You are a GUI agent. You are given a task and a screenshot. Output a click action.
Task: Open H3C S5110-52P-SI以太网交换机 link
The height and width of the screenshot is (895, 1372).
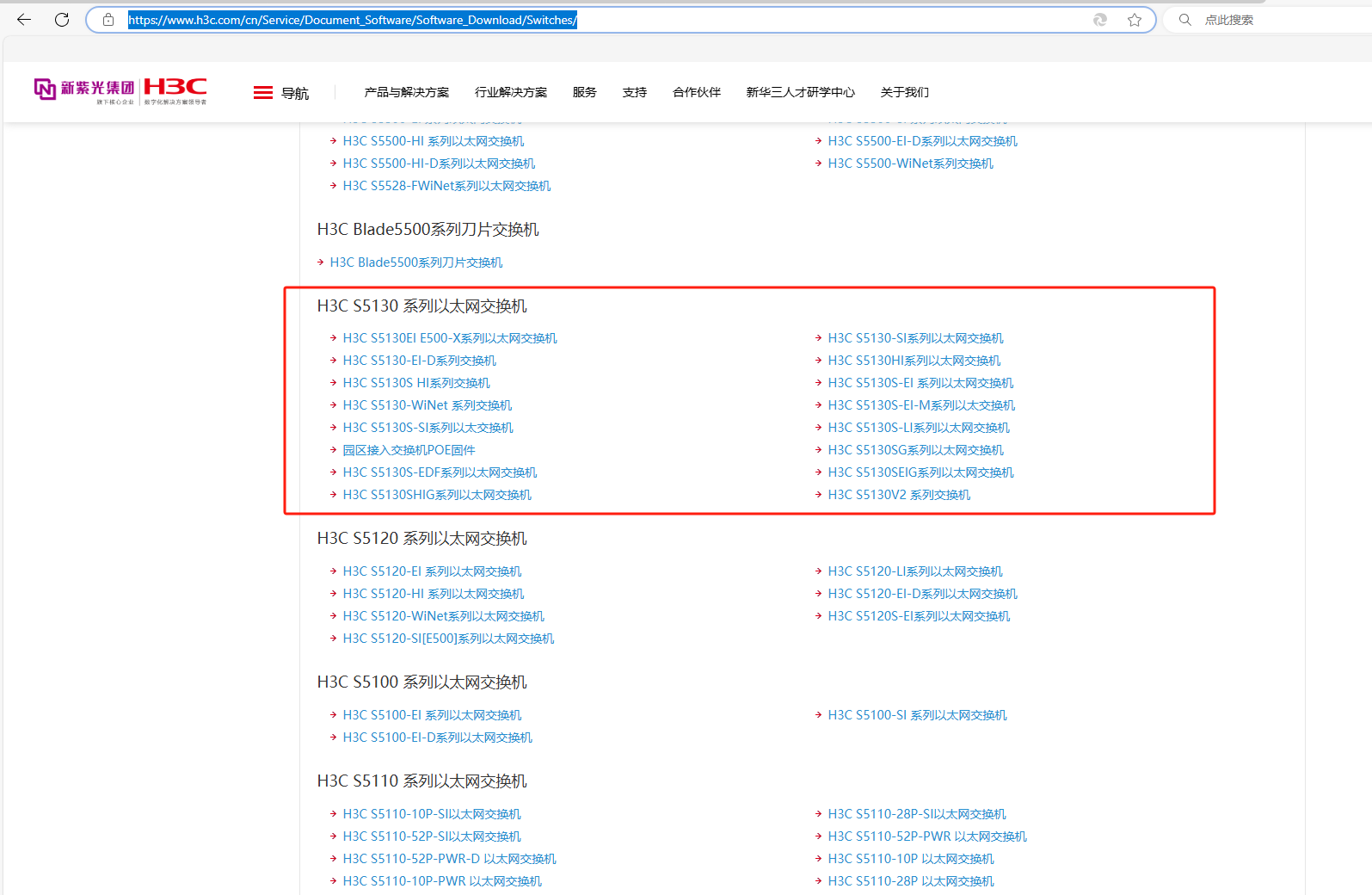tap(432, 836)
